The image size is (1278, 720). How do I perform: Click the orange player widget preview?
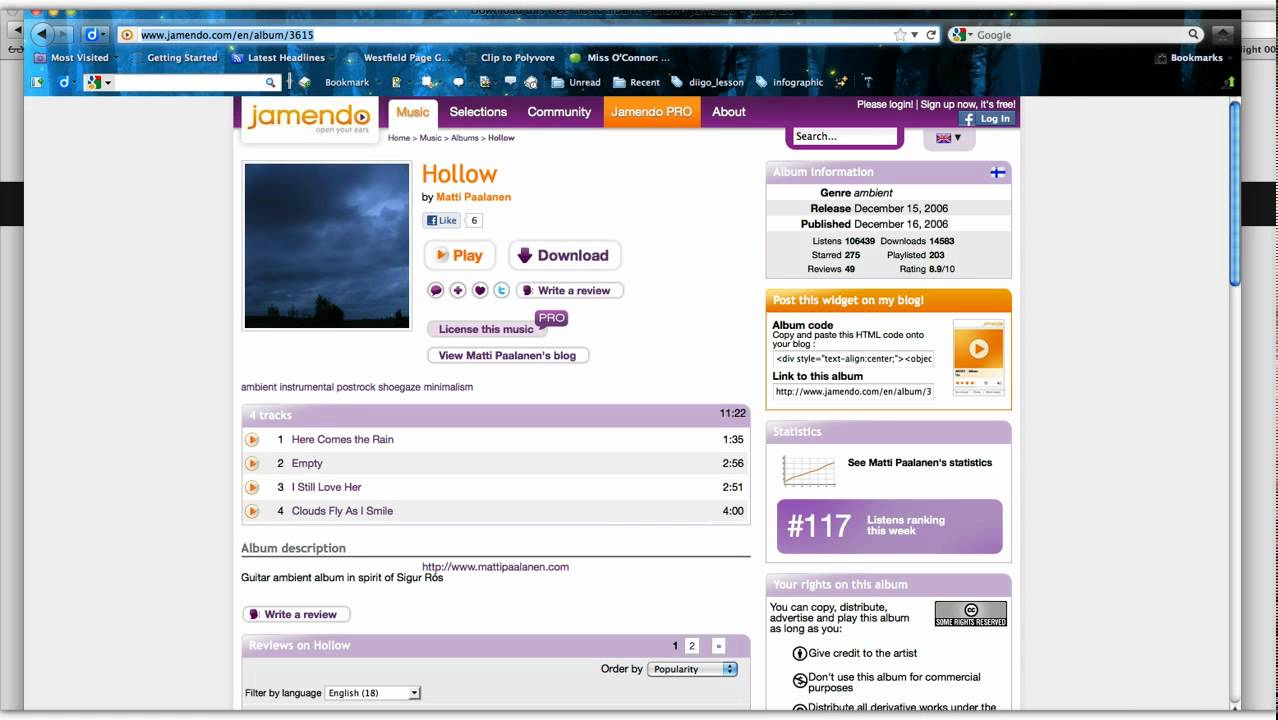point(978,358)
